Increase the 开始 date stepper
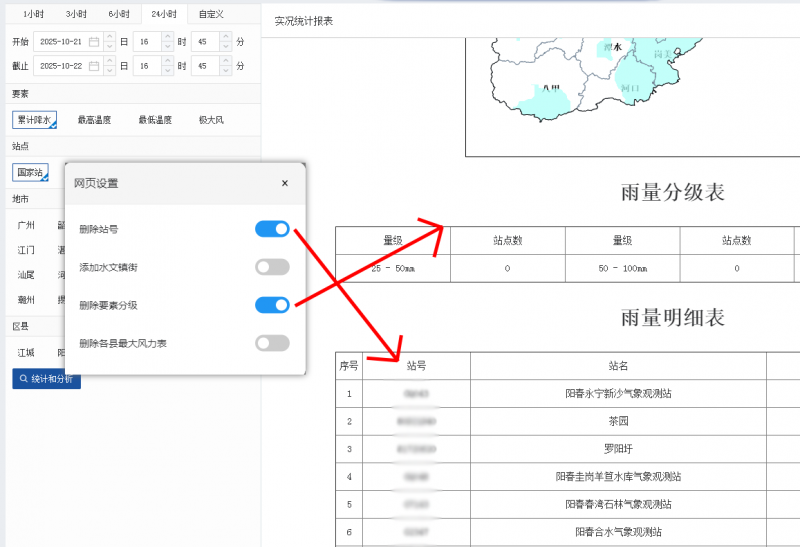The image size is (800, 547). 108,38
